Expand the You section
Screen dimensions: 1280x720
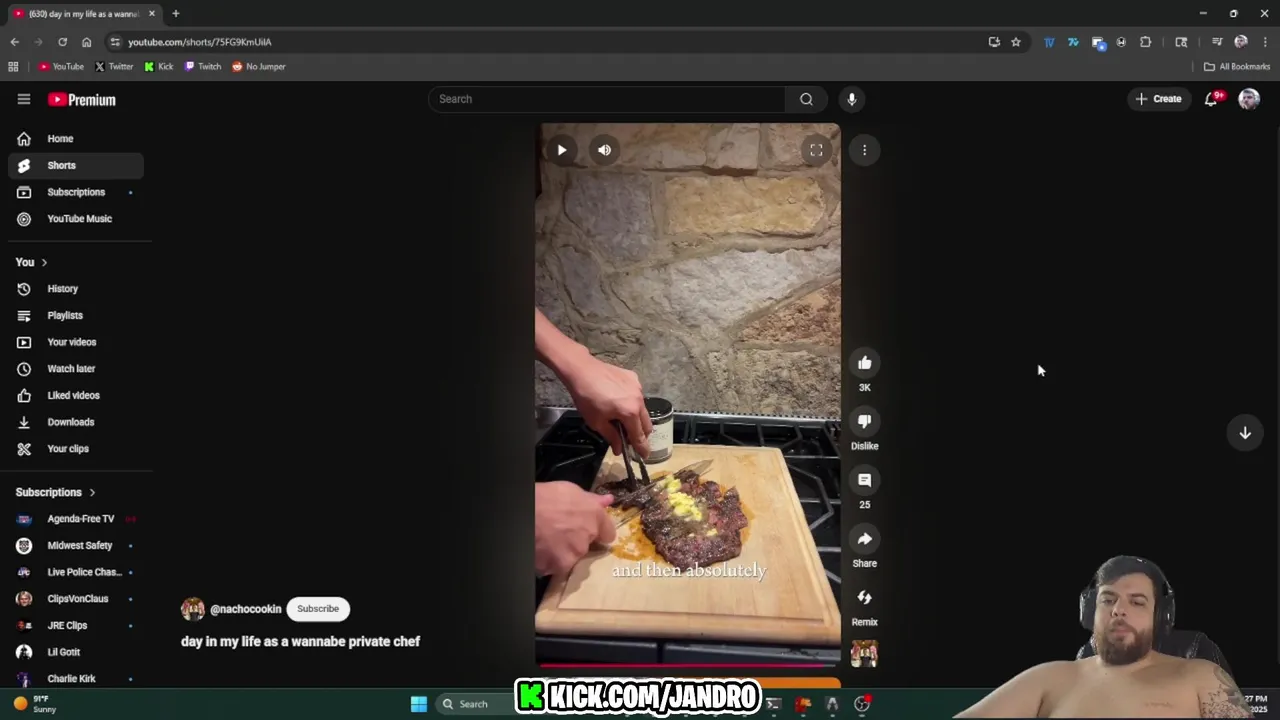[x=32, y=262]
